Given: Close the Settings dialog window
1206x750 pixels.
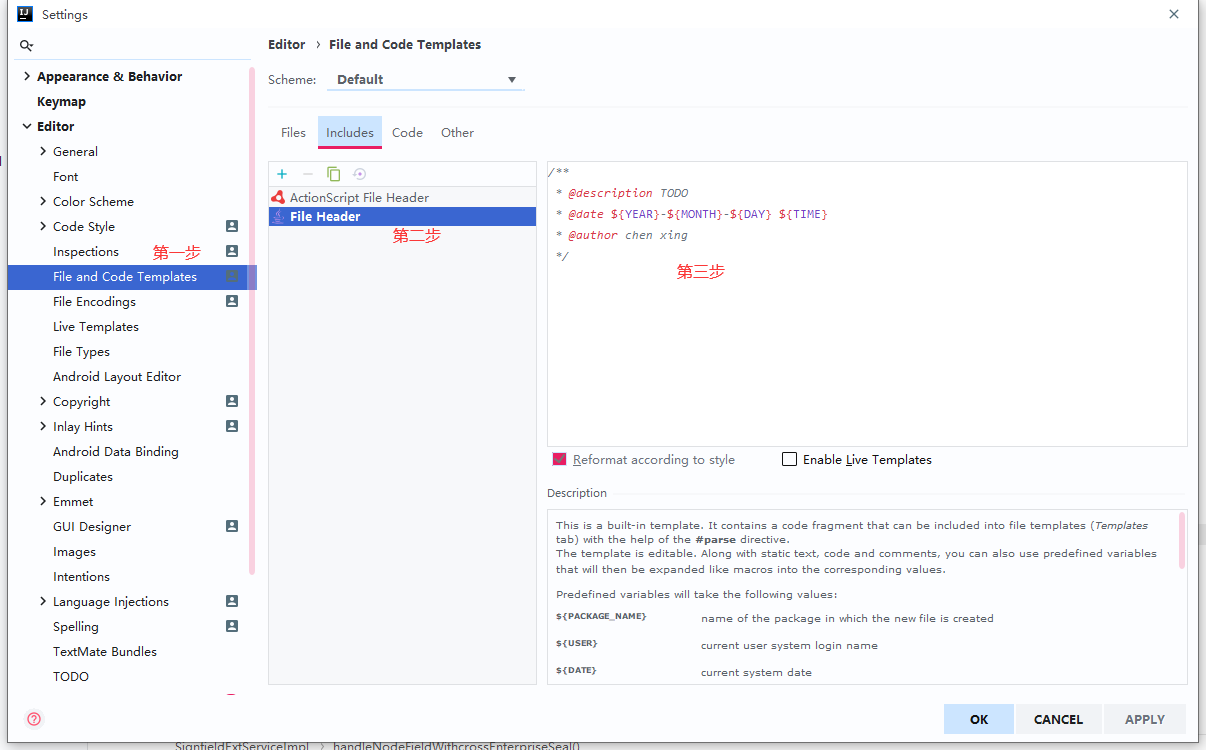Looking at the screenshot, I should pyautogui.click(x=1174, y=14).
